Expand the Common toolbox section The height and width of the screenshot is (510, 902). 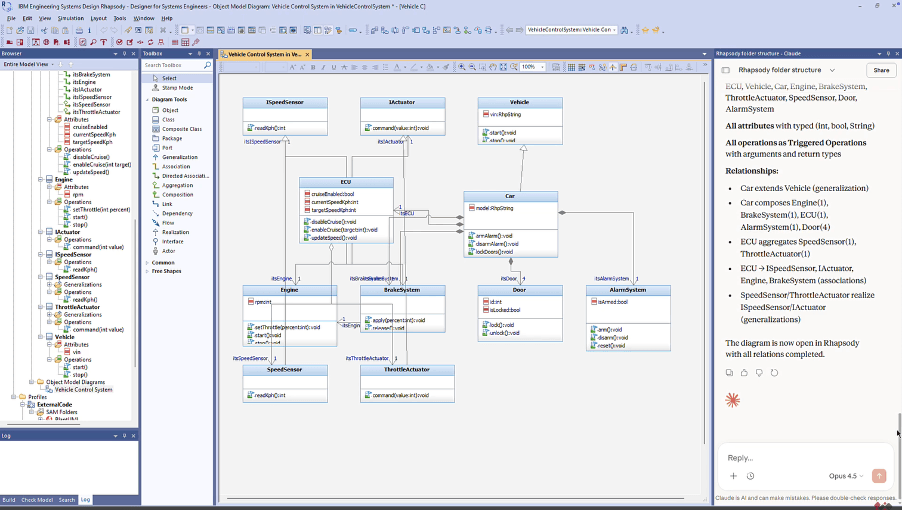pyautogui.click(x=147, y=263)
